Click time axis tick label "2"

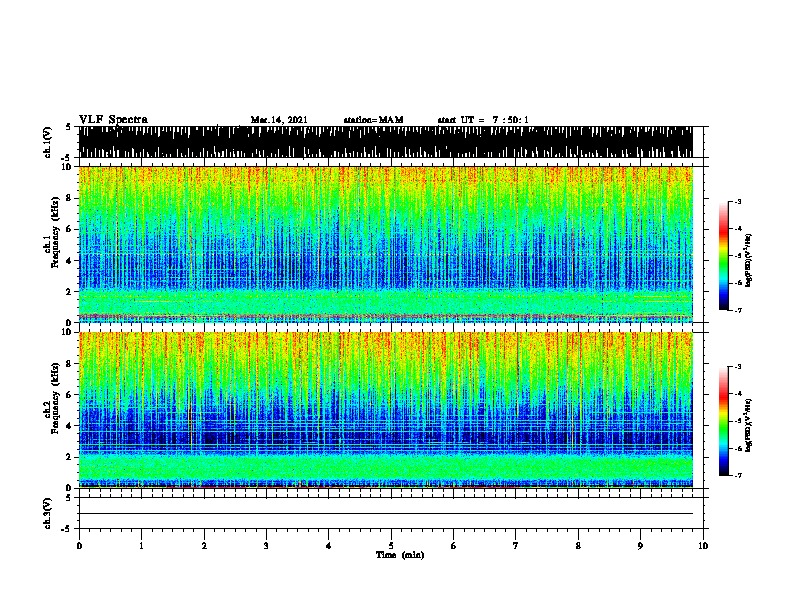(204, 546)
